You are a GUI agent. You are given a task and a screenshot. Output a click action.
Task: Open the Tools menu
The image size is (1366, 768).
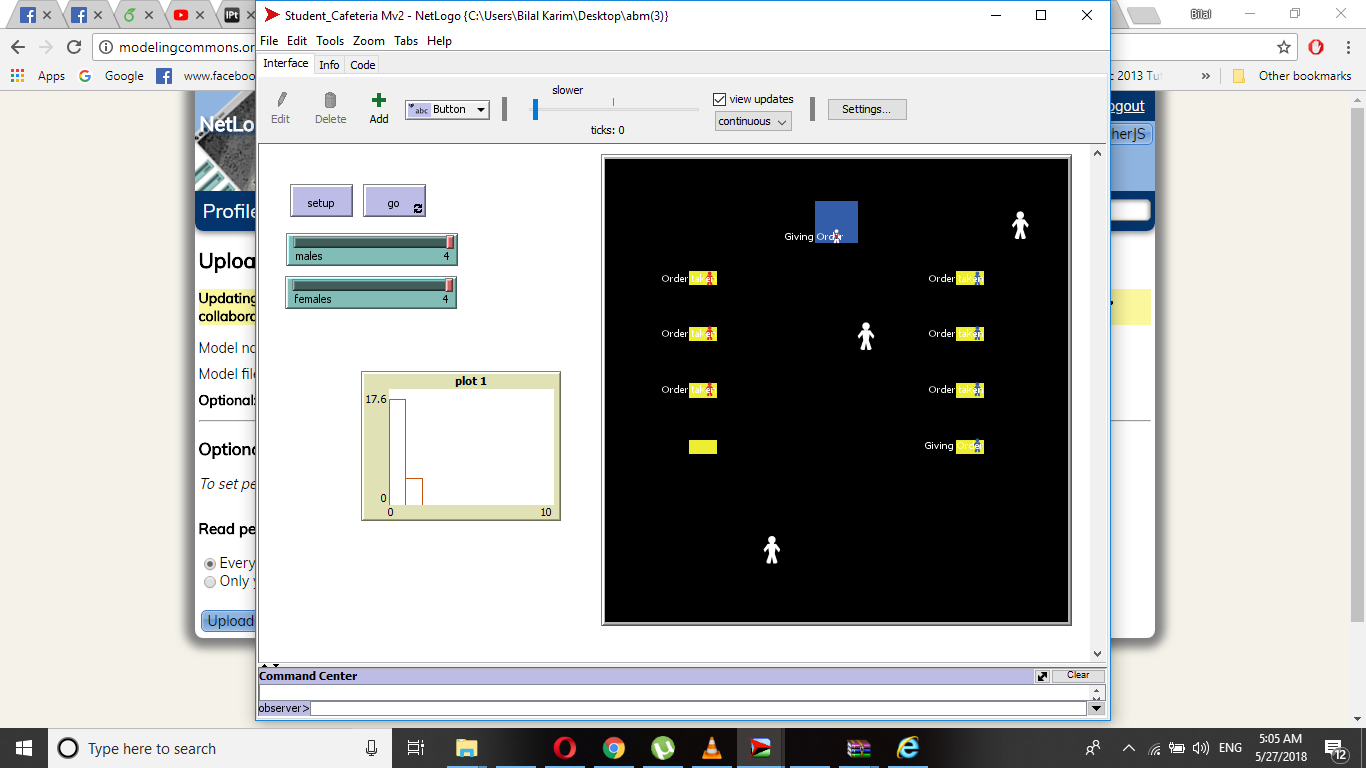click(330, 41)
